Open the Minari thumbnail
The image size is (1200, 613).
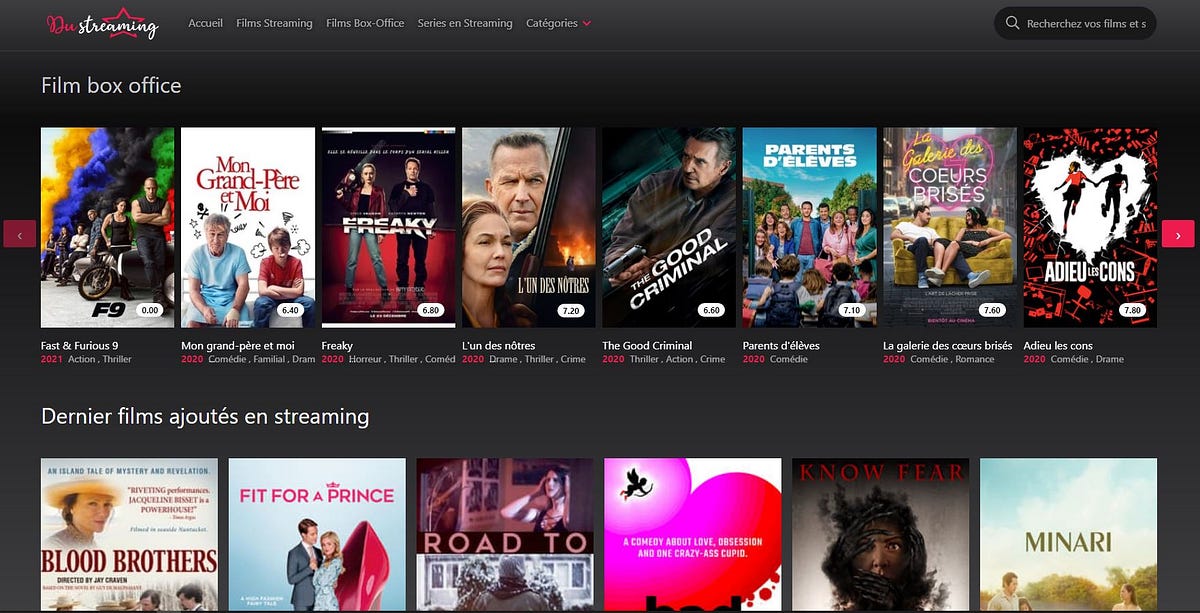pyautogui.click(x=1068, y=535)
